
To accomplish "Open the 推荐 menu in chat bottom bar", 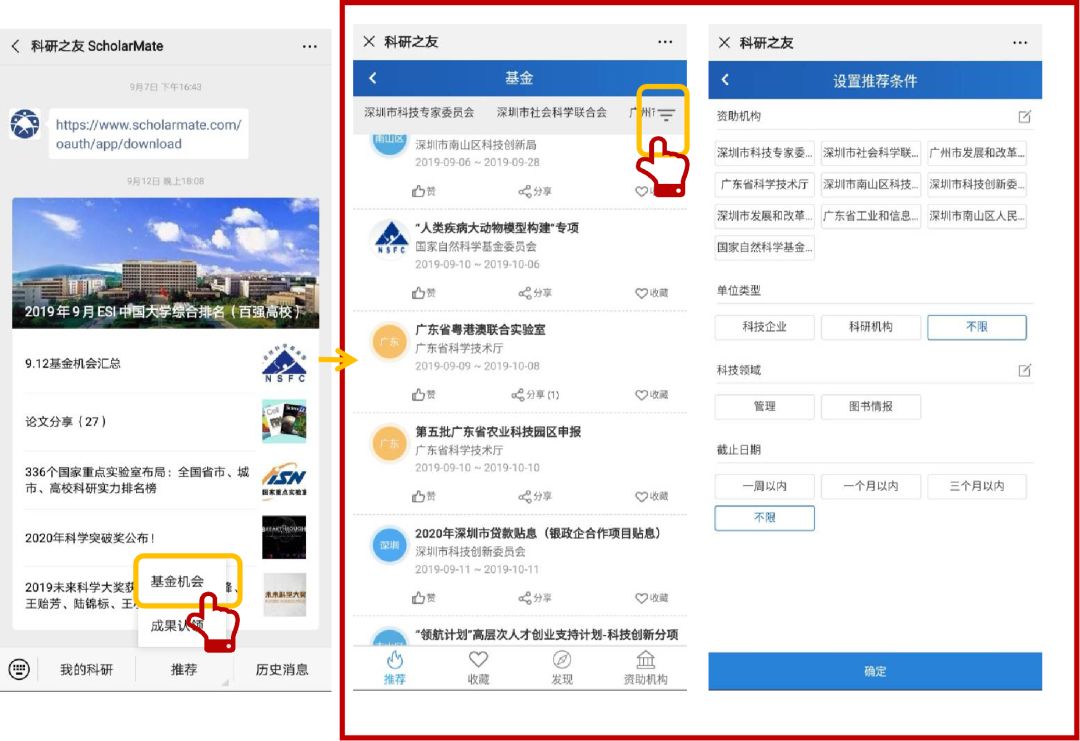I will point(184,670).
